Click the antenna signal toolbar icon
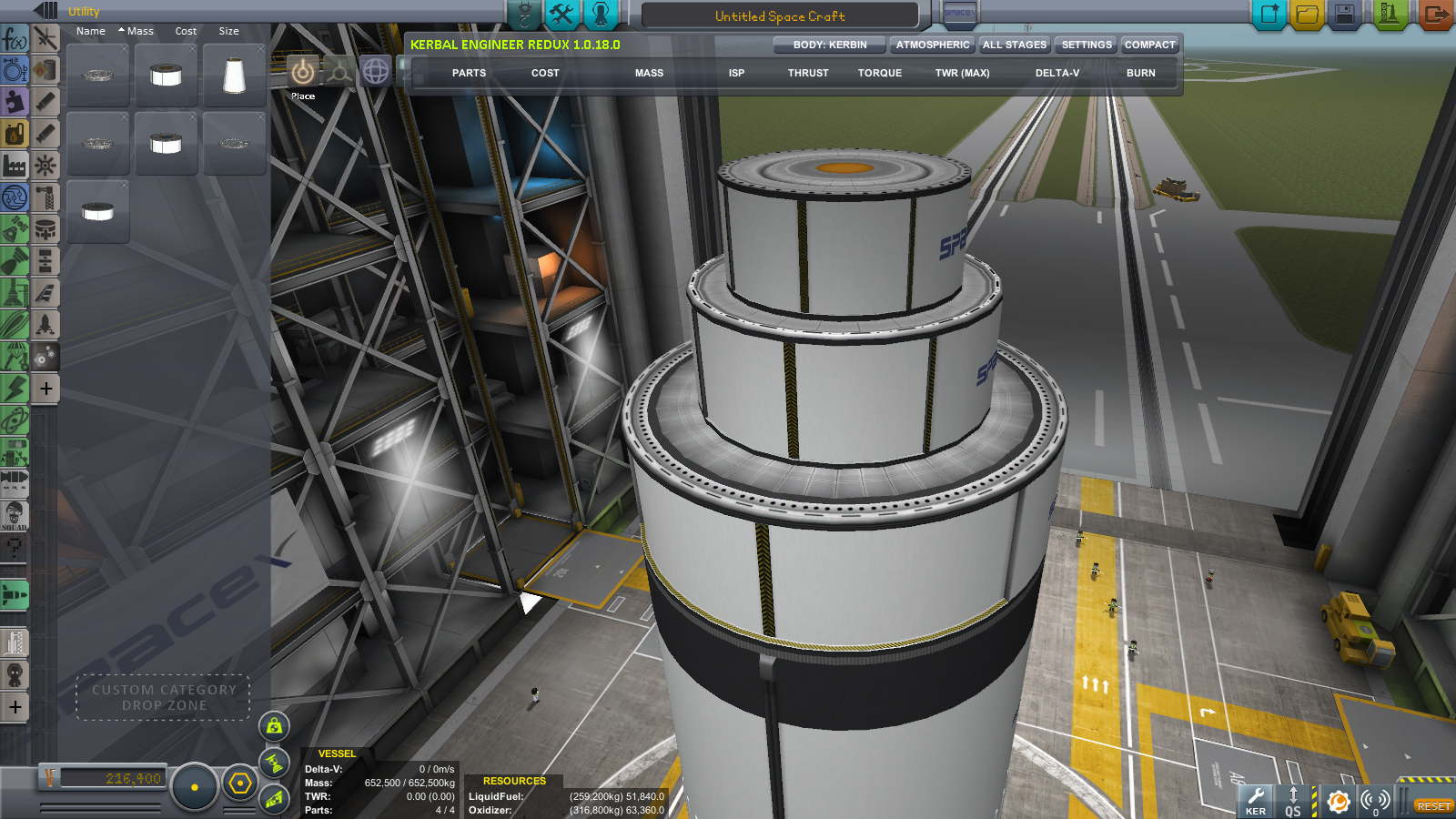Image resolution: width=1456 pixels, height=819 pixels. (x=1375, y=802)
